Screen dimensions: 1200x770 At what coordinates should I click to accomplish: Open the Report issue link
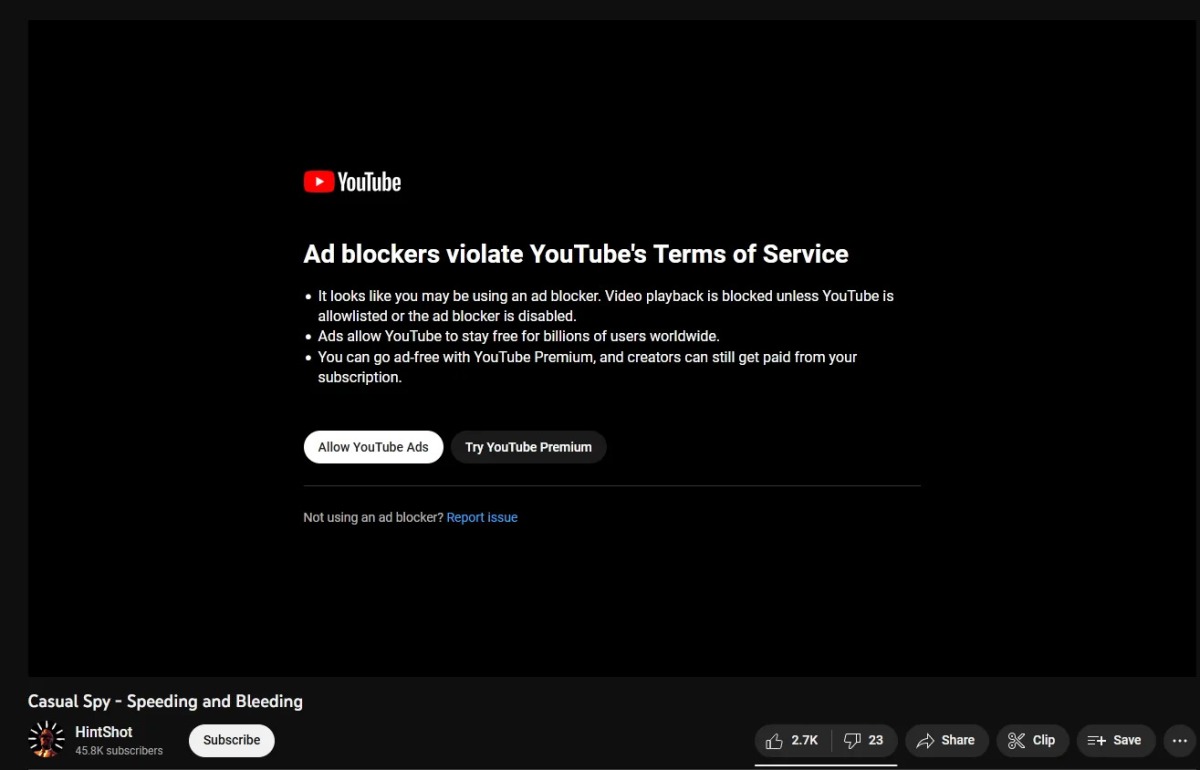point(482,517)
